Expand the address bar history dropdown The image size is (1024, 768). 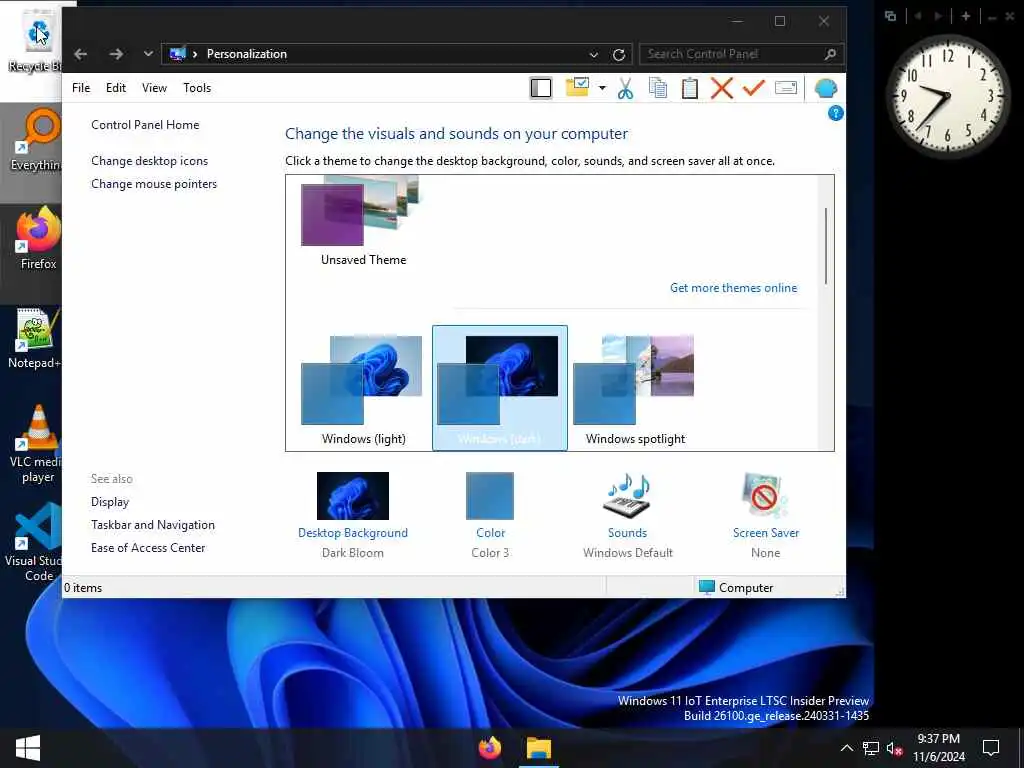(594, 55)
